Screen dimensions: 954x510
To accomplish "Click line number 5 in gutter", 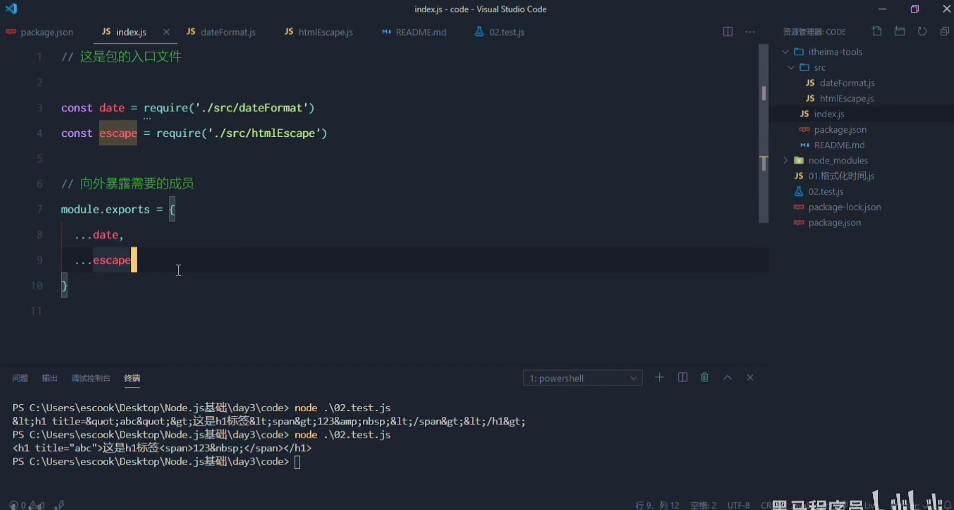I will click(40, 159).
